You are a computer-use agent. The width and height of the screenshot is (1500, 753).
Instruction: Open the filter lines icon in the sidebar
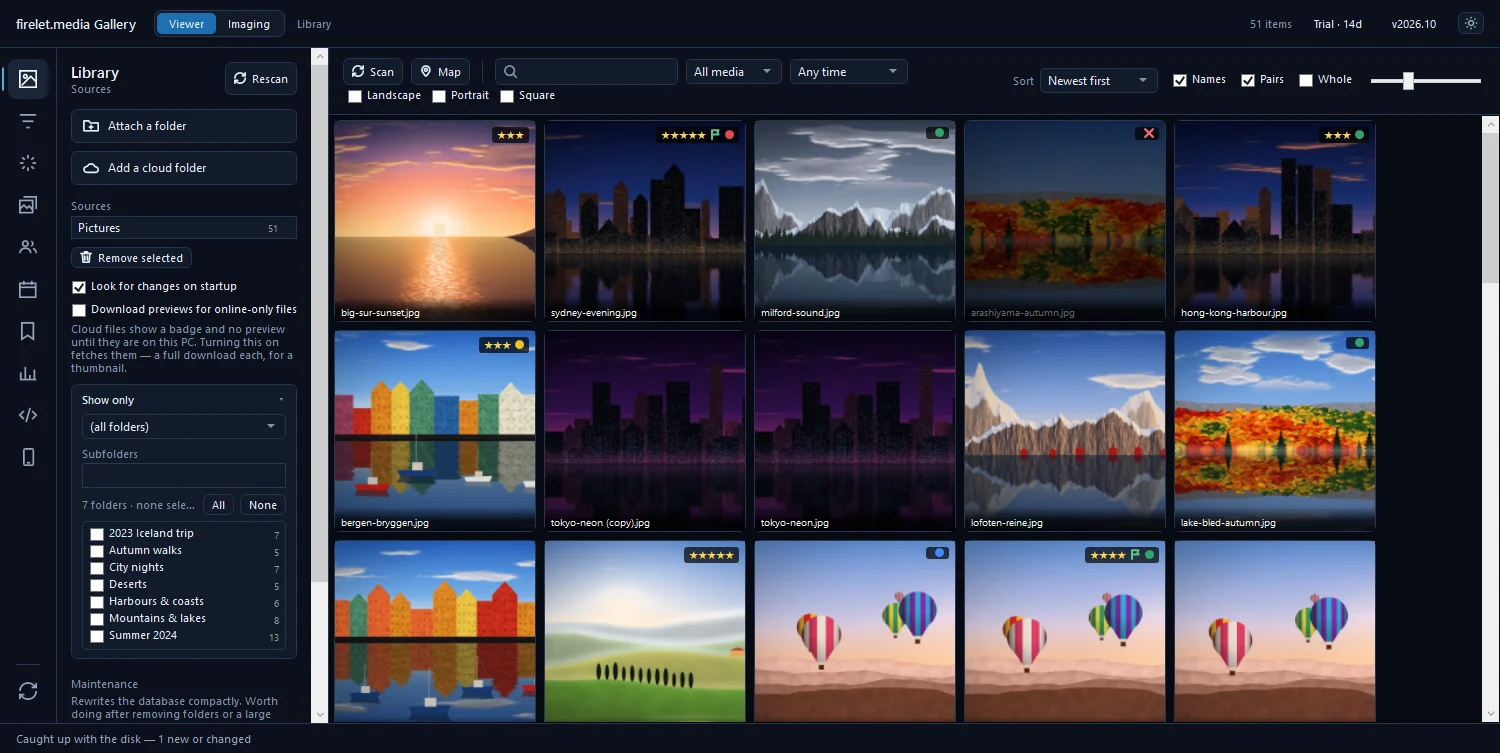[28, 121]
